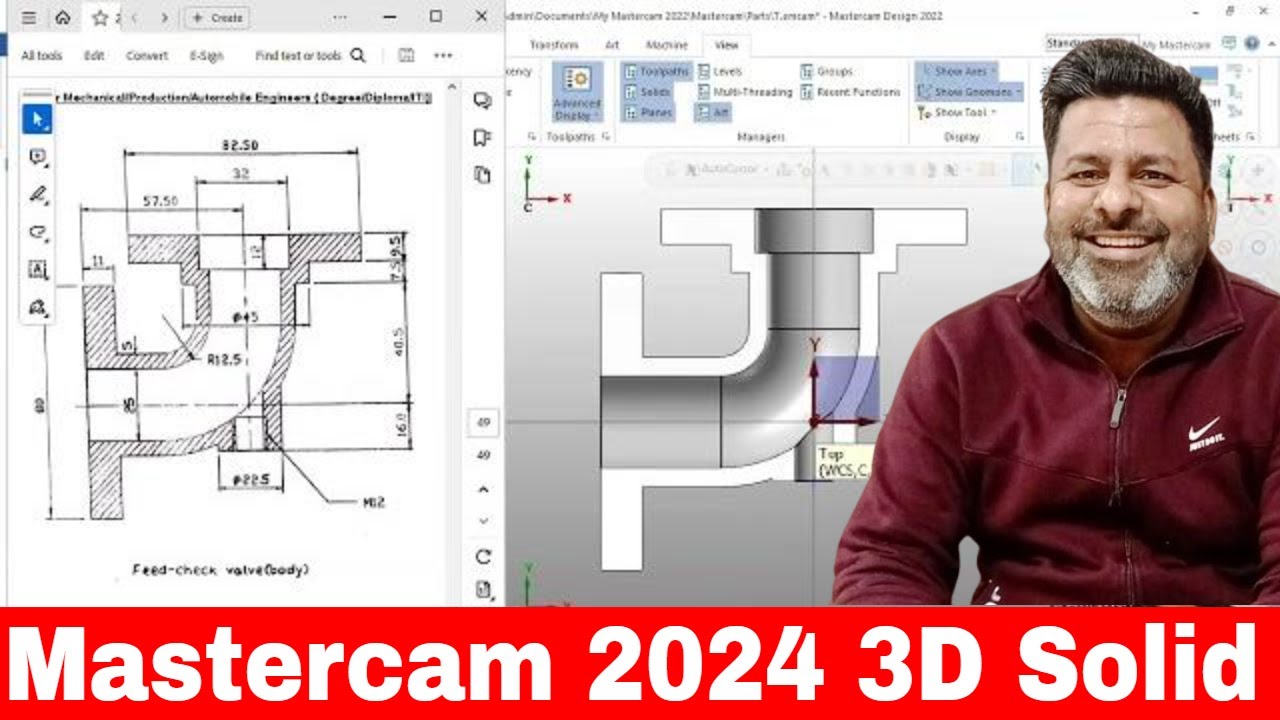Open the E-Sign menu in Acrobat
Image resolution: width=1280 pixels, height=720 pixels.
(x=207, y=56)
